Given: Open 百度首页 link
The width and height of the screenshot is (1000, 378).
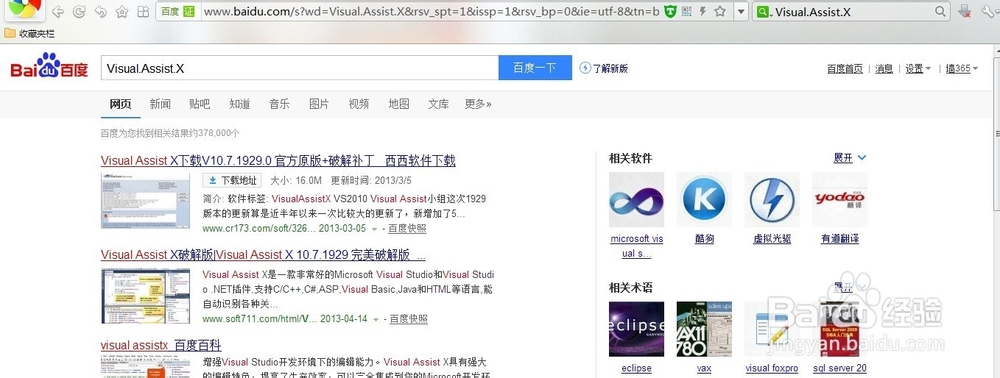Looking at the screenshot, I should [844, 69].
